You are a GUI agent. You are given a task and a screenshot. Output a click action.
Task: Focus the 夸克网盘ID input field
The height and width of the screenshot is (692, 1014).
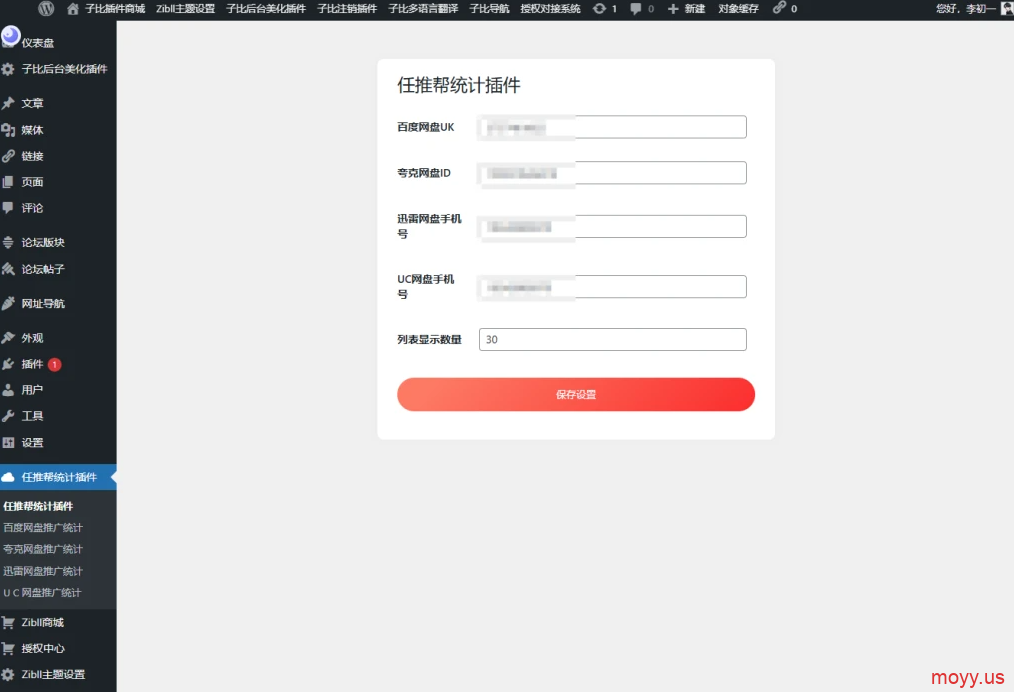pyautogui.click(x=612, y=173)
